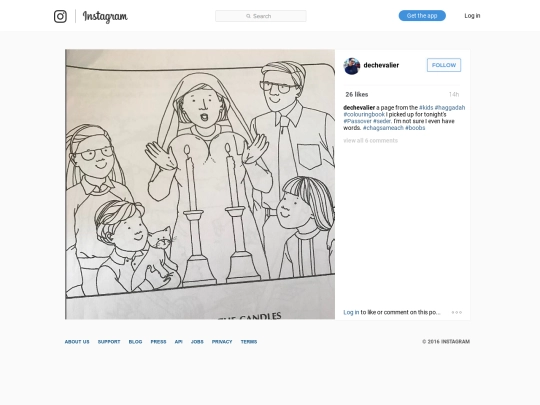The height and width of the screenshot is (405, 540).
Task: Open the #colouringbook hashtag
Action: [x=364, y=114]
